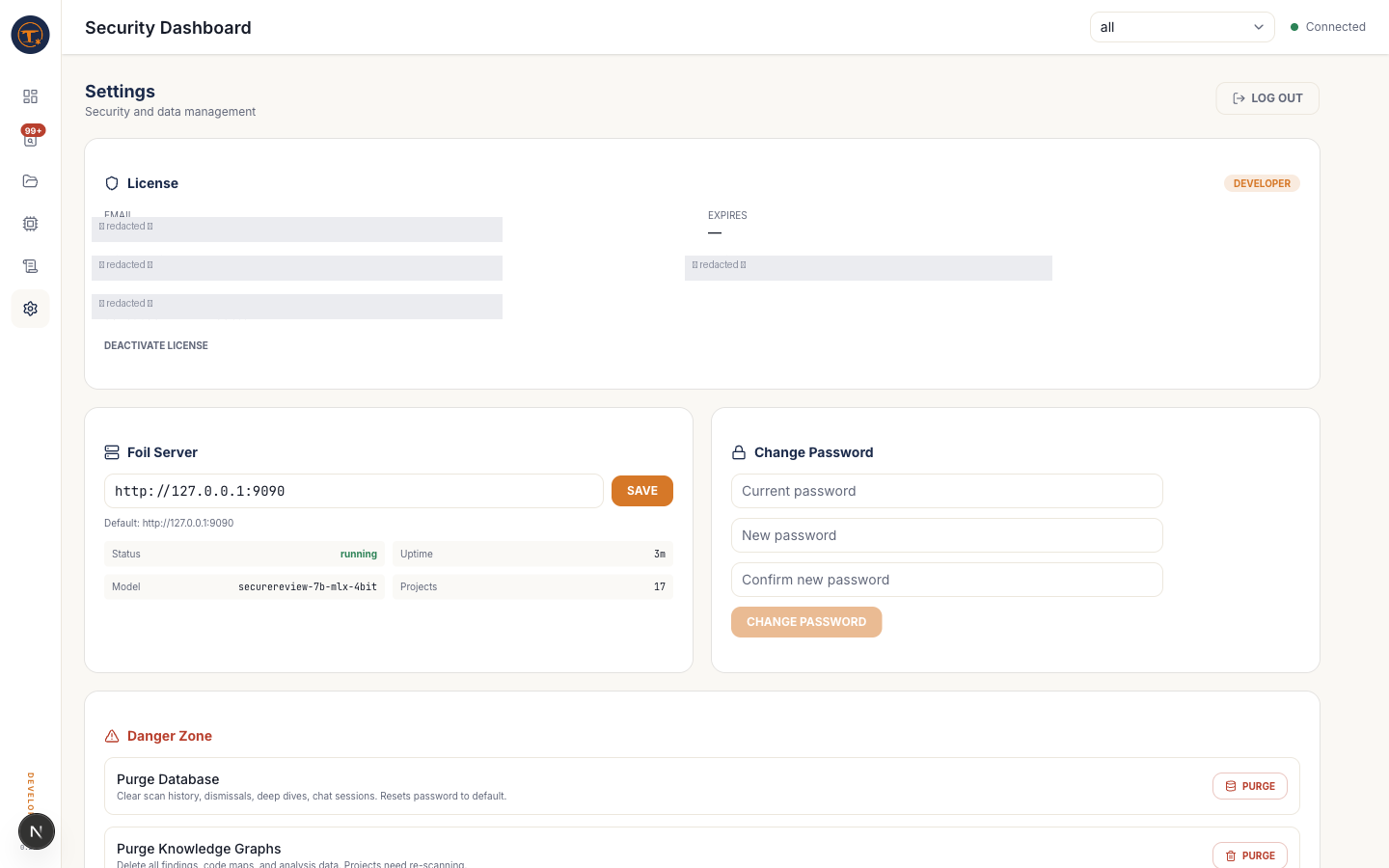Viewport: 1389px width, 868px height.
Task: Open the dashboard grid icon in sidebar
Action: pos(30,96)
